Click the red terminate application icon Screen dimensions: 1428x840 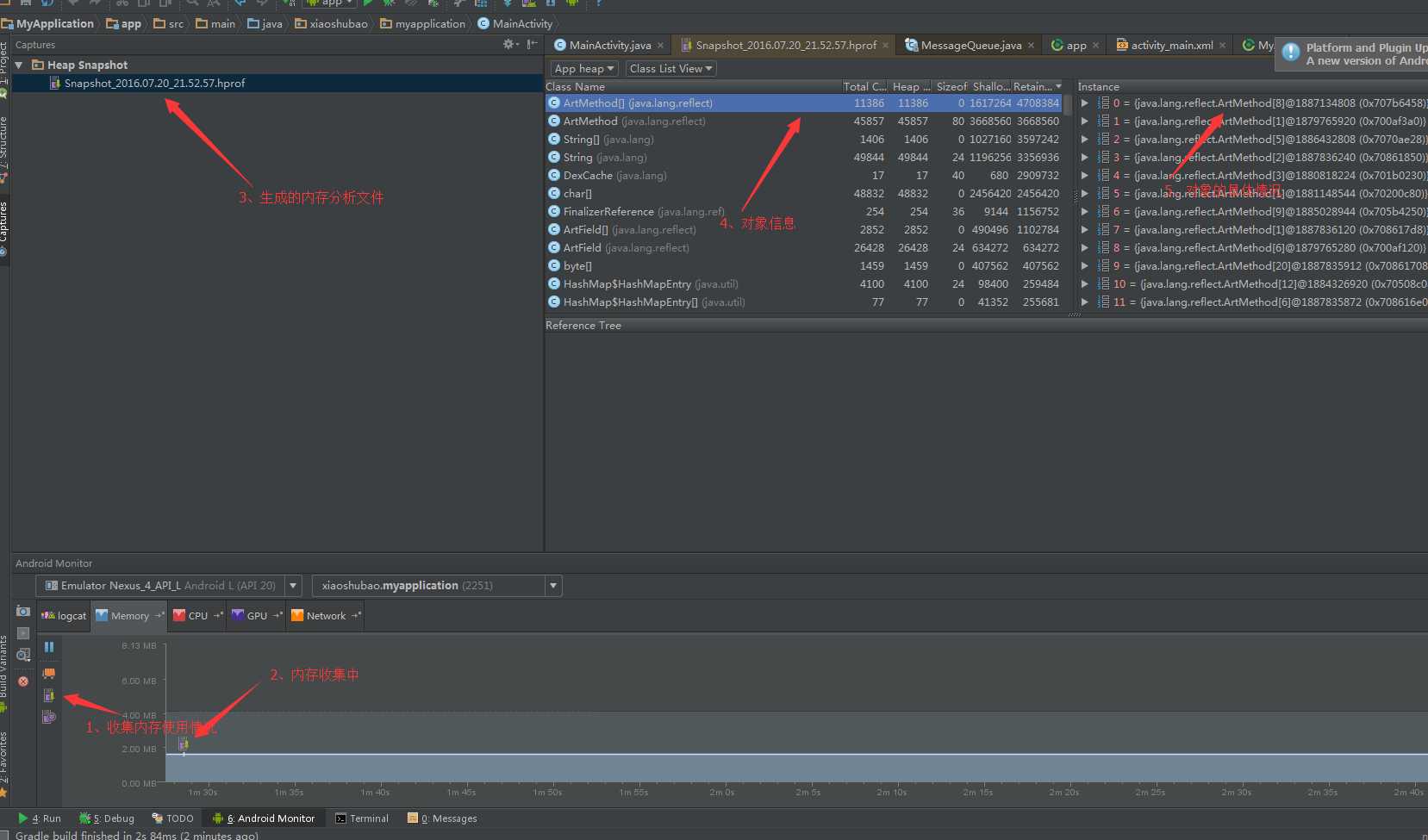point(23,681)
